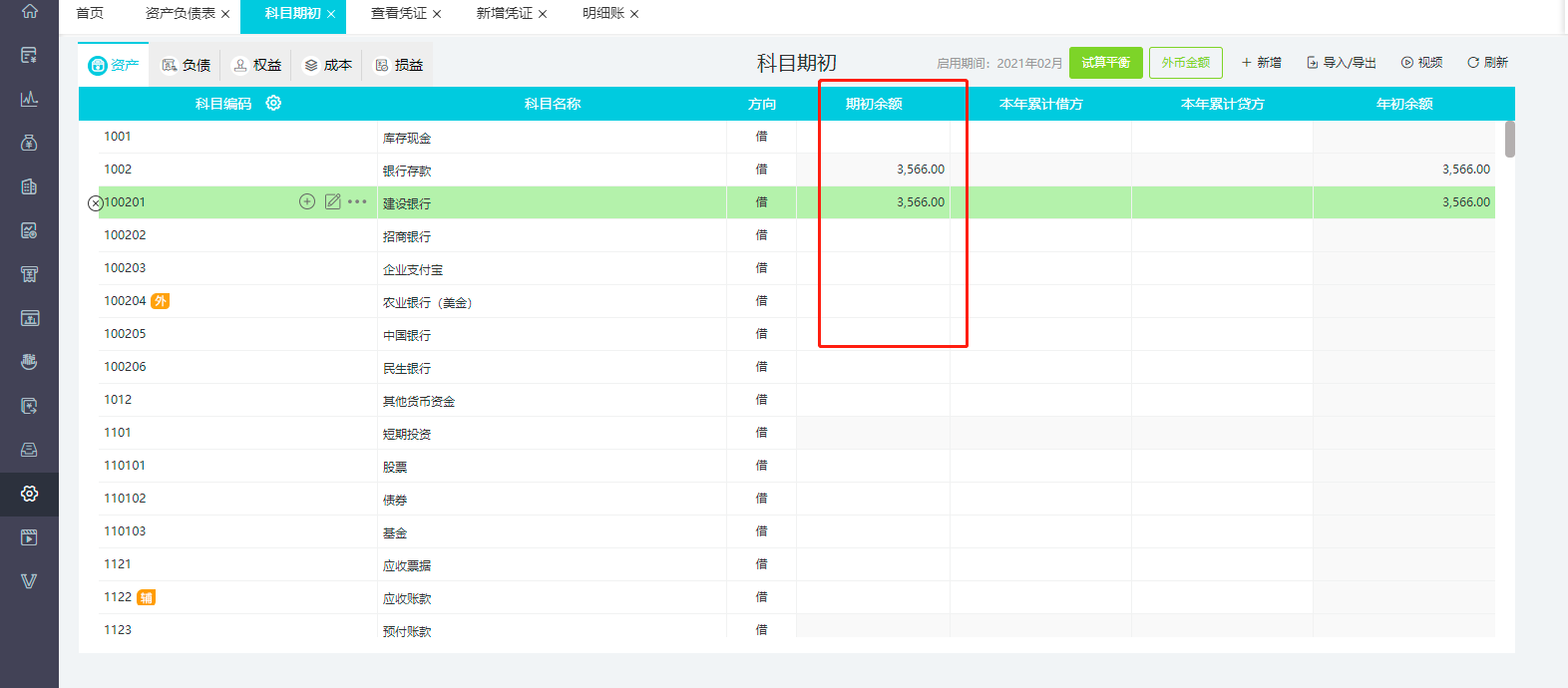Click 期初余额 cell of 库存现金 row
Viewport: 1568px width, 688px height.
click(x=874, y=137)
